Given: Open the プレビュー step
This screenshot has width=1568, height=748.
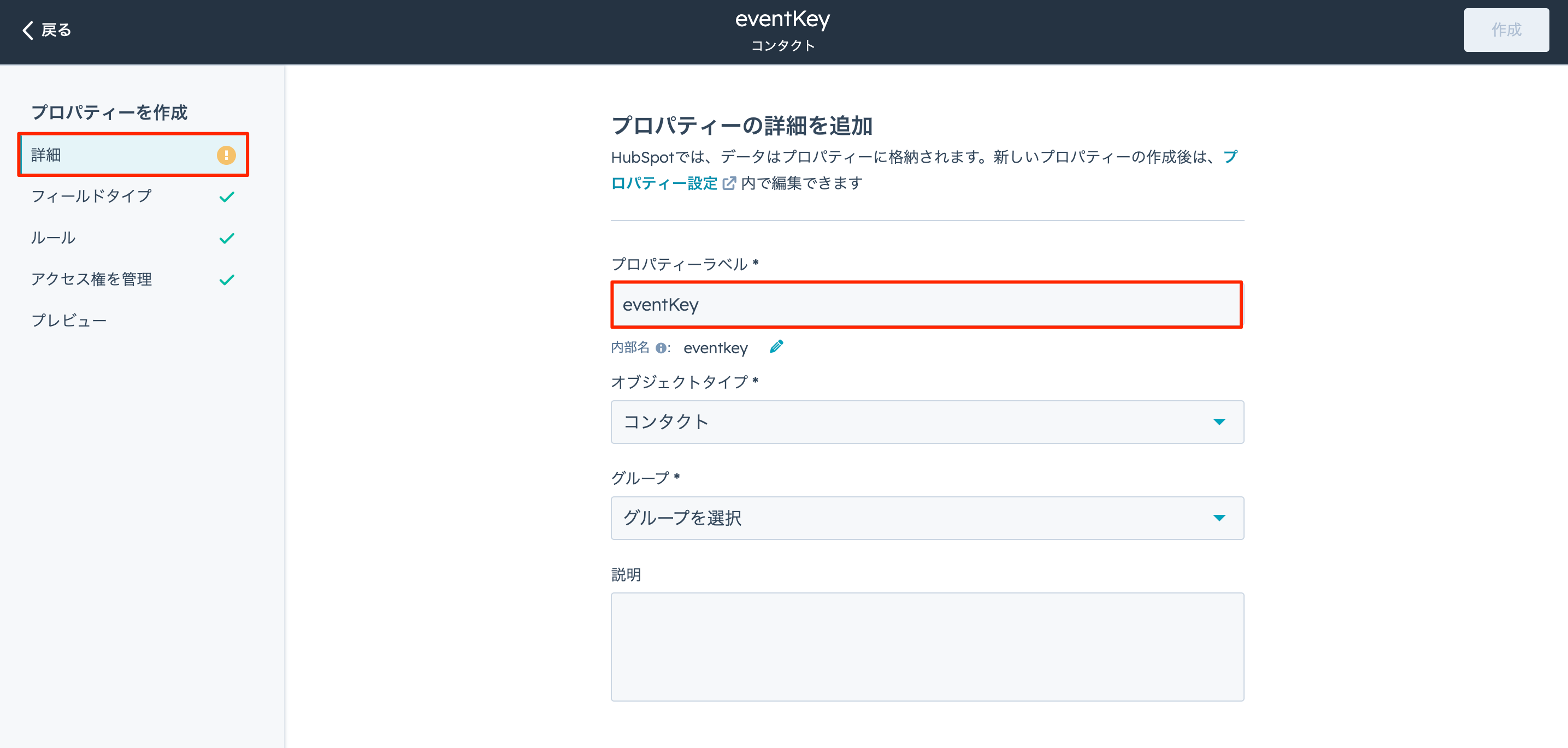Looking at the screenshot, I should [133, 320].
